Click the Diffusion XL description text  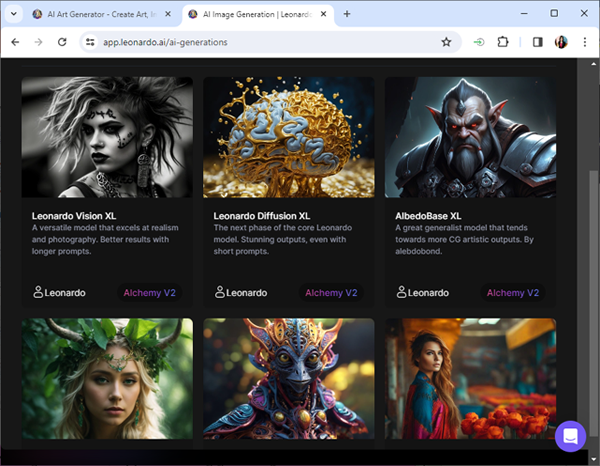pos(283,240)
